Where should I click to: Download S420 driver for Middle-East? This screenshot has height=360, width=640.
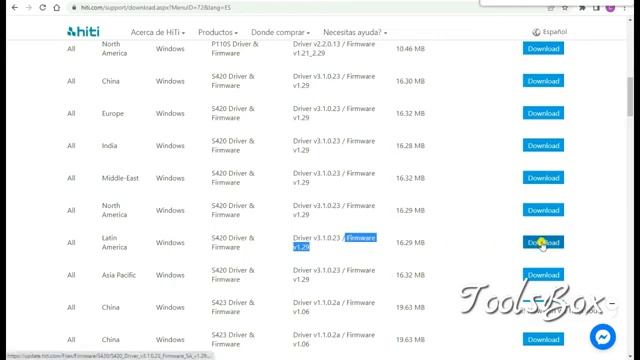tap(543, 178)
